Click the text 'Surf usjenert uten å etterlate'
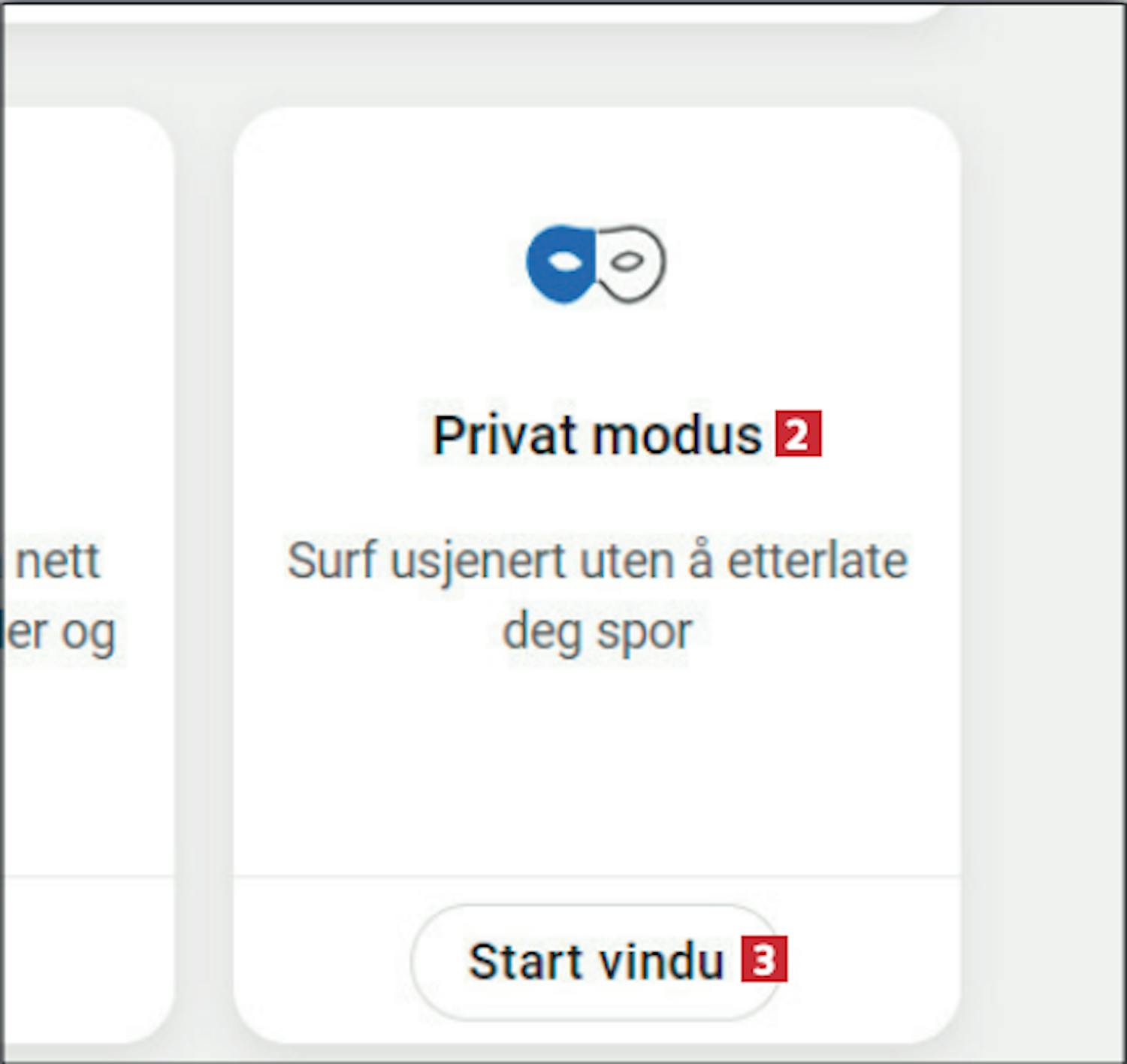Image resolution: width=1127 pixels, height=1064 pixels. coord(597,561)
